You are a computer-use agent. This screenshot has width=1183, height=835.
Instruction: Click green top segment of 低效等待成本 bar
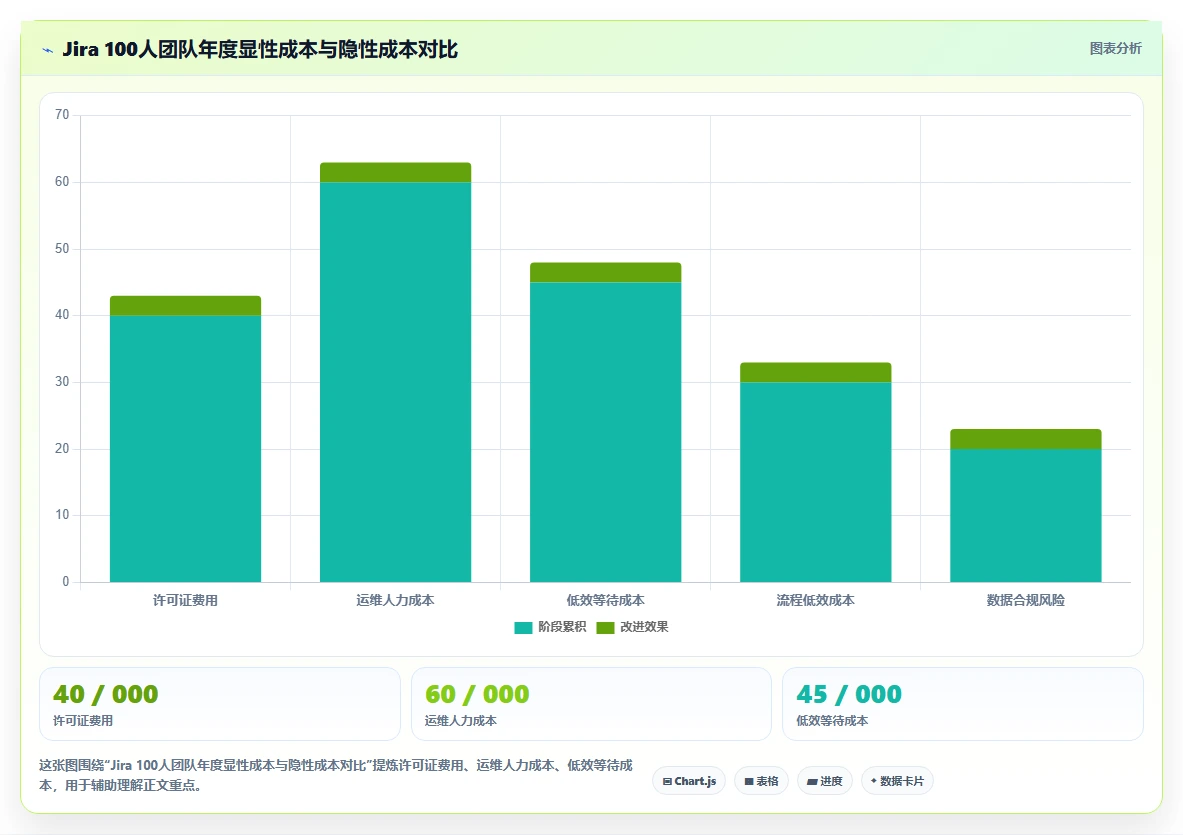click(x=606, y=272)
